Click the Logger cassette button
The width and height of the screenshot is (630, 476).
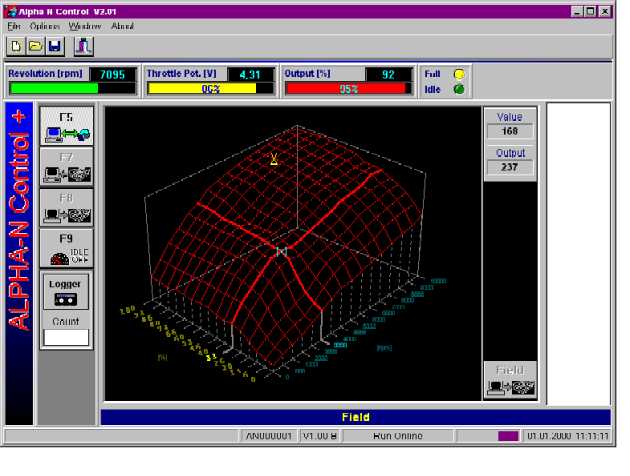(x=66, y=293)
